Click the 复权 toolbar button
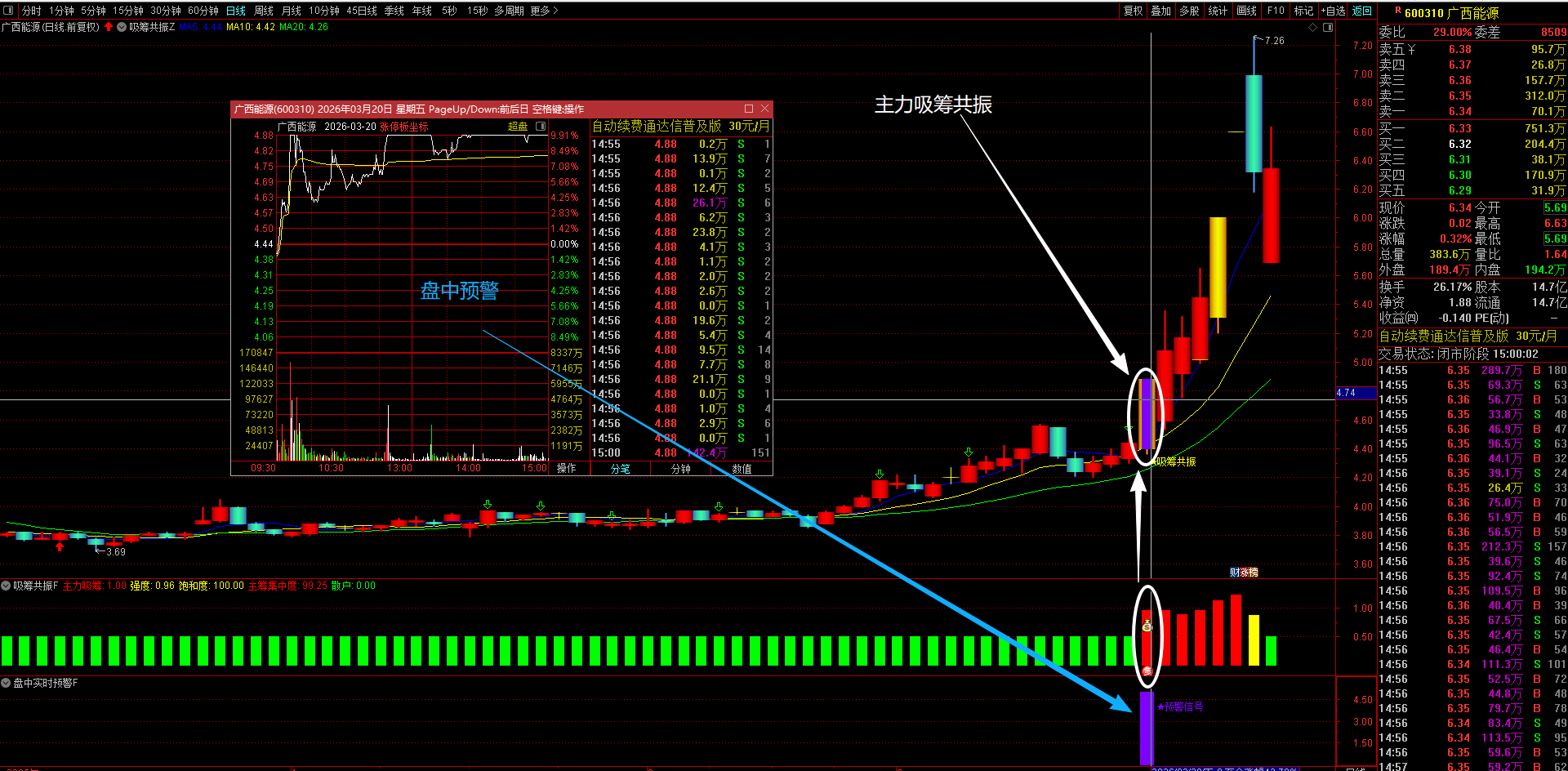The width and height of the screenshot is (1568, 771). point(1134,11)
